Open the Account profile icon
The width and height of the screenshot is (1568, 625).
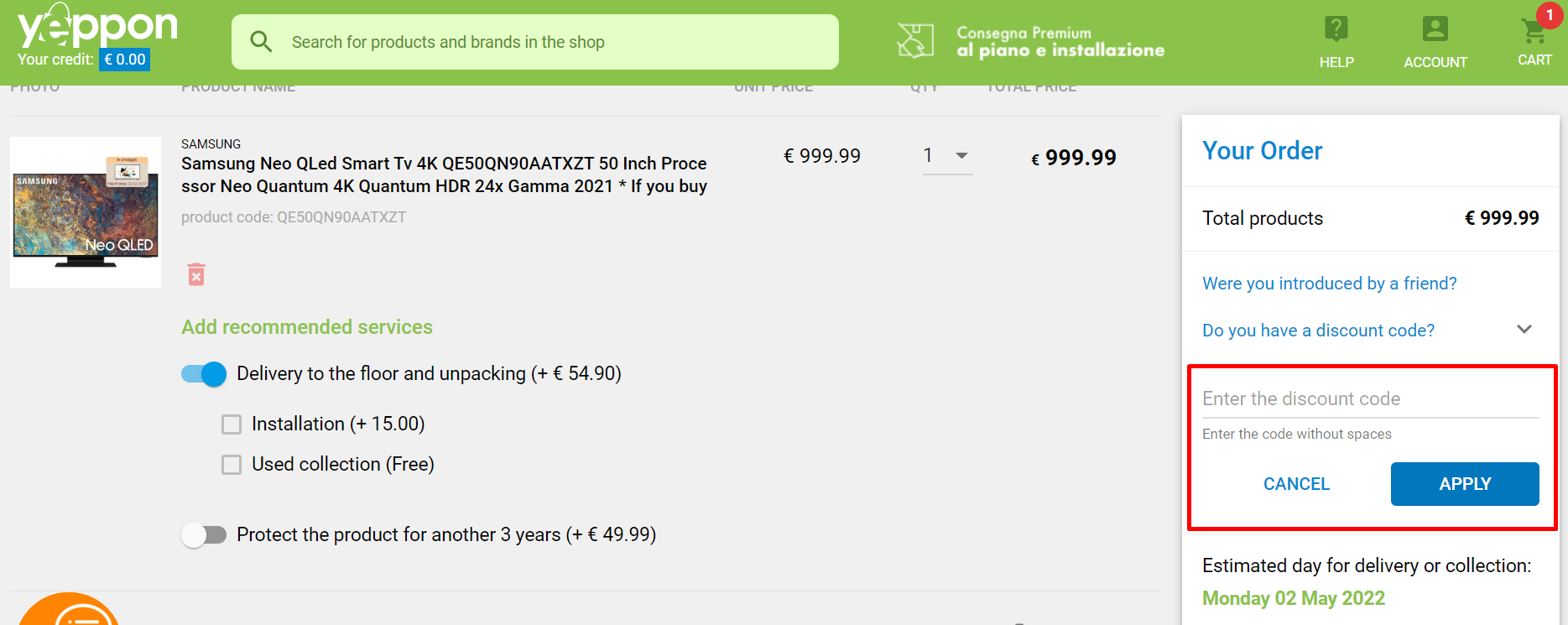1435,29
